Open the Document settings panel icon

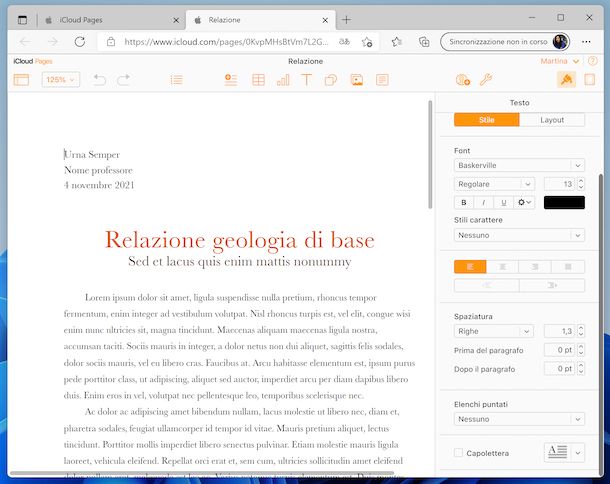tap(590, 80)
